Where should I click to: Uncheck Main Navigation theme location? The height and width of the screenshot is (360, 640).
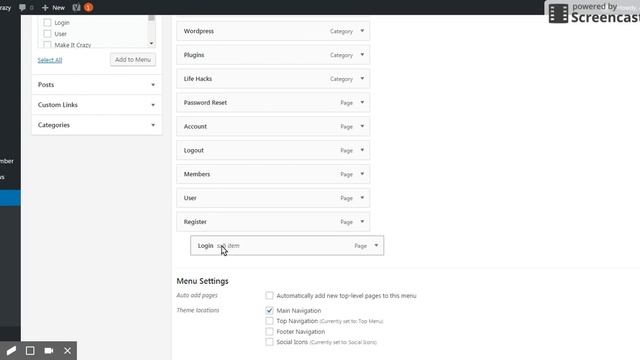click(x=269, y=310)
